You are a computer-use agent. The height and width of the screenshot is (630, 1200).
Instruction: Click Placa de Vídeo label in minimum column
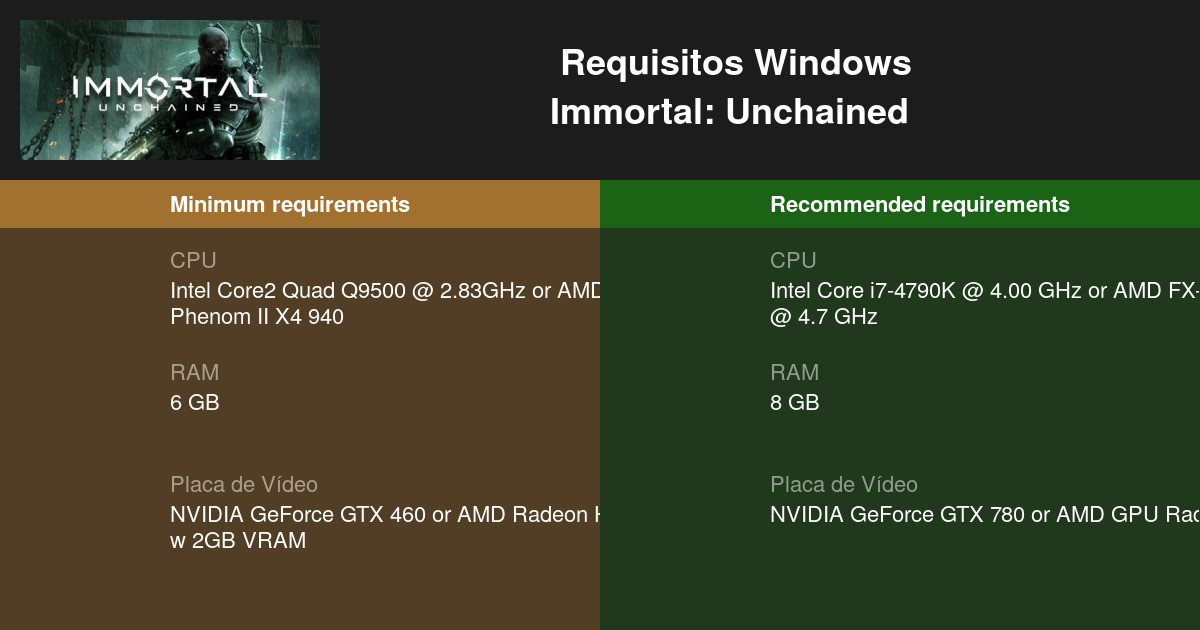(x=244, y=485)
